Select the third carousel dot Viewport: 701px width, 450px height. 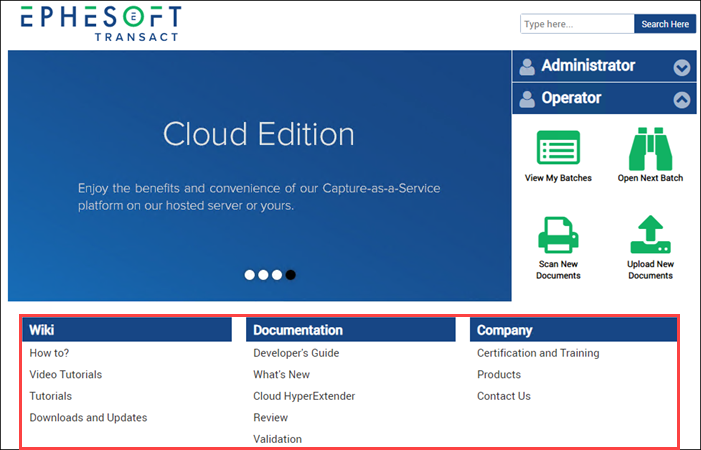[x=277, y=275]
